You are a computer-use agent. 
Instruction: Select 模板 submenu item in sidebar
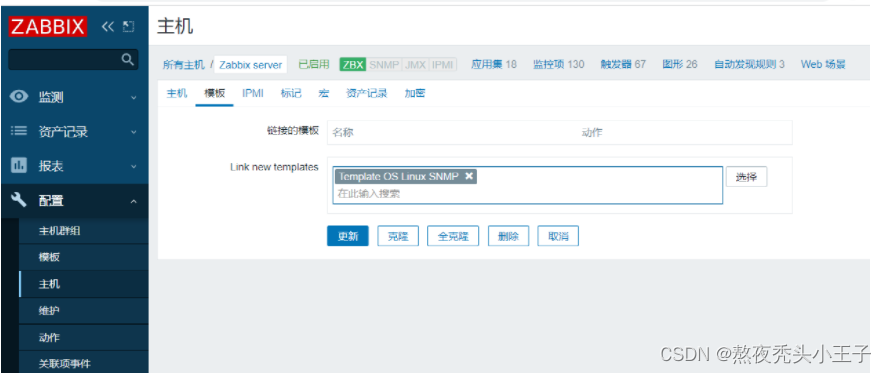[49, 257]
